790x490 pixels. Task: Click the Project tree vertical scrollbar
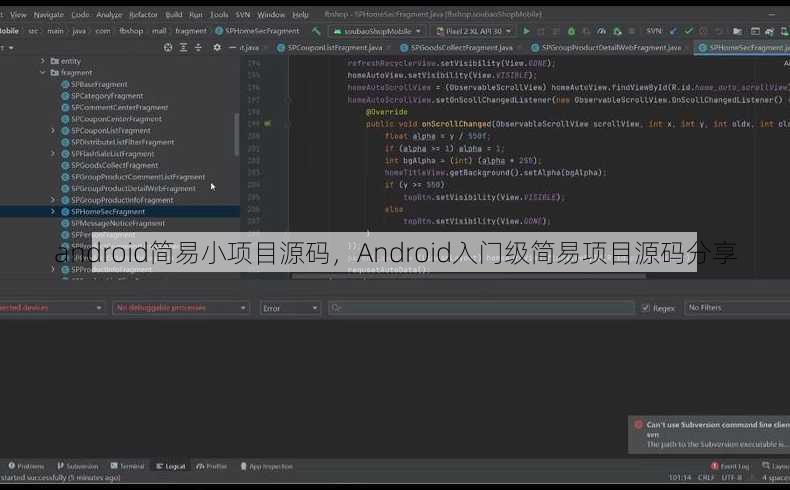click(x=236, y=134)
